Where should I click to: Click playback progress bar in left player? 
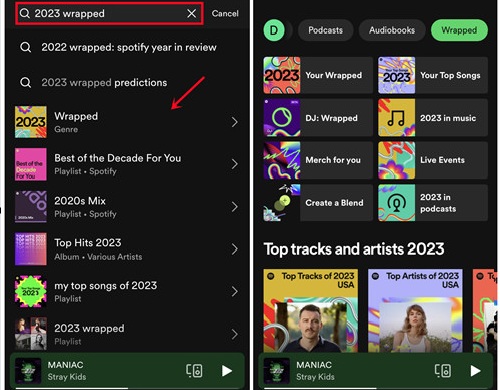click(x=127, y=388)
